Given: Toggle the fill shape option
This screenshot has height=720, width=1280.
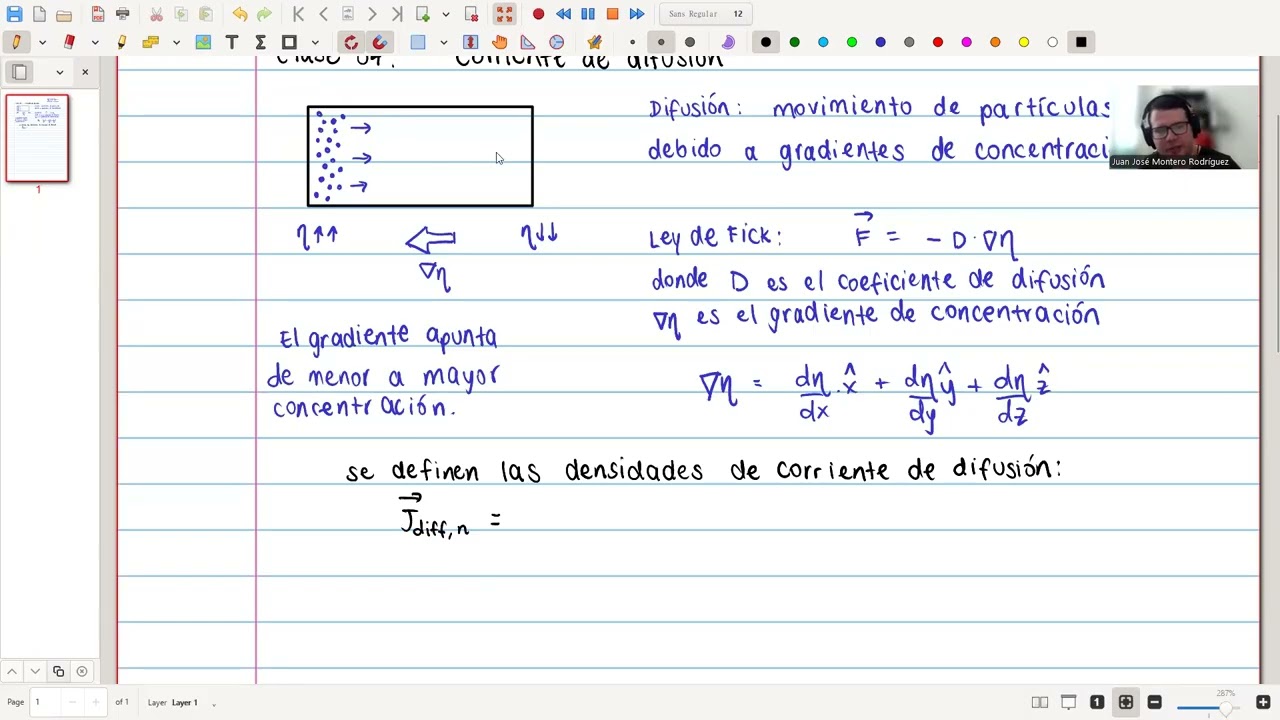Looking at the screenshot, I should [x=727, y=42].
